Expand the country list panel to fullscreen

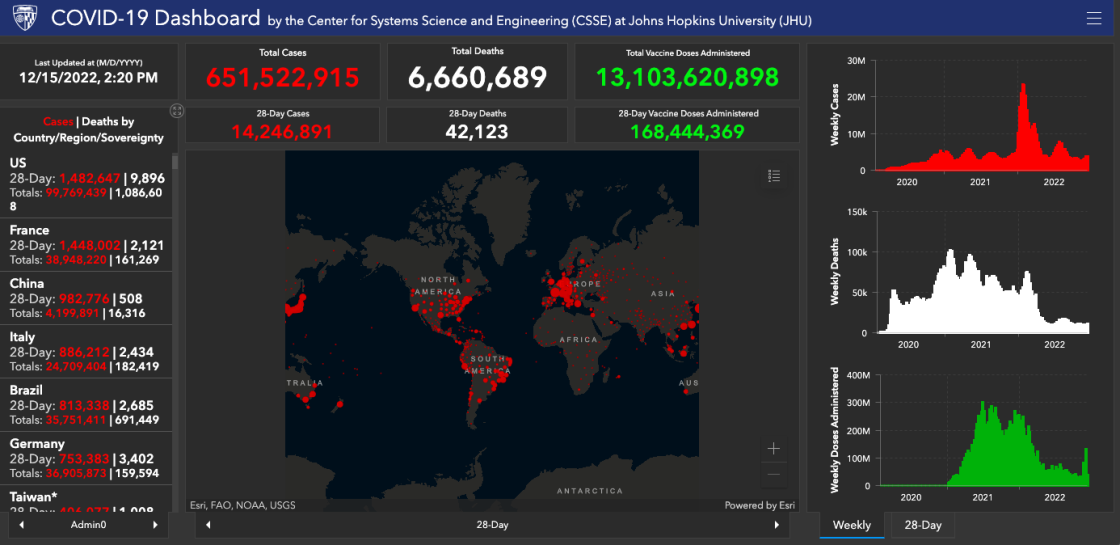[177, 110]
